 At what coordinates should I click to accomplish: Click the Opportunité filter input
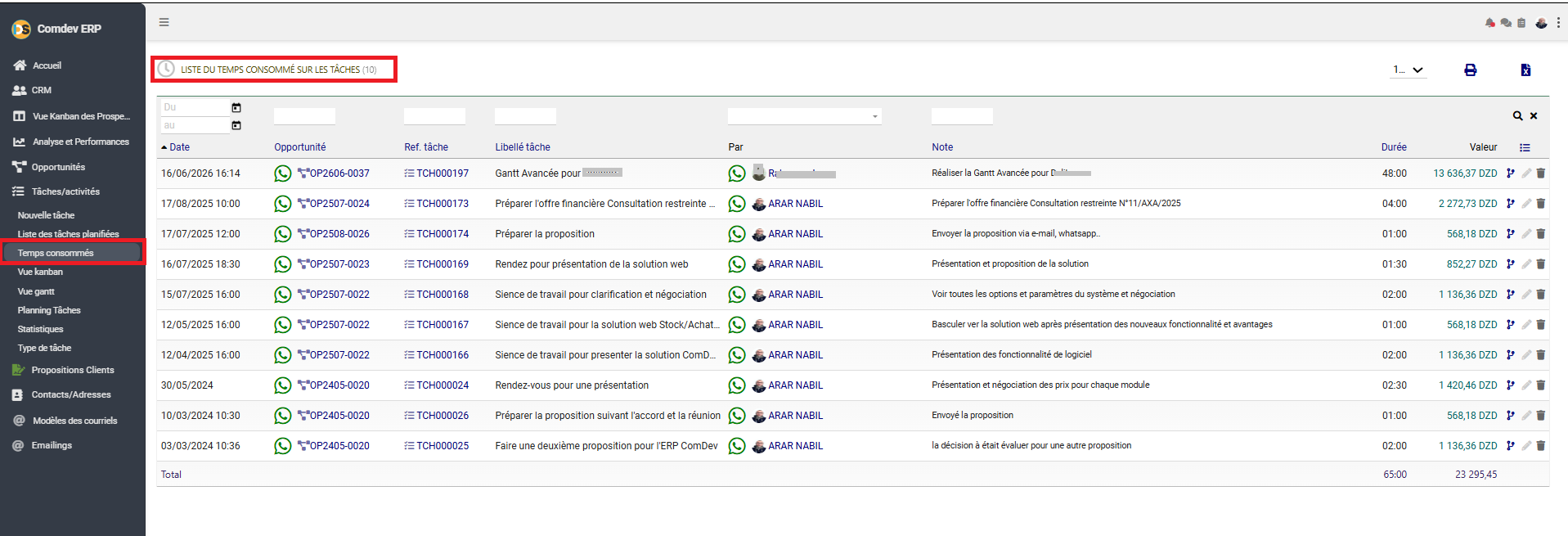[x=304, y=116]
